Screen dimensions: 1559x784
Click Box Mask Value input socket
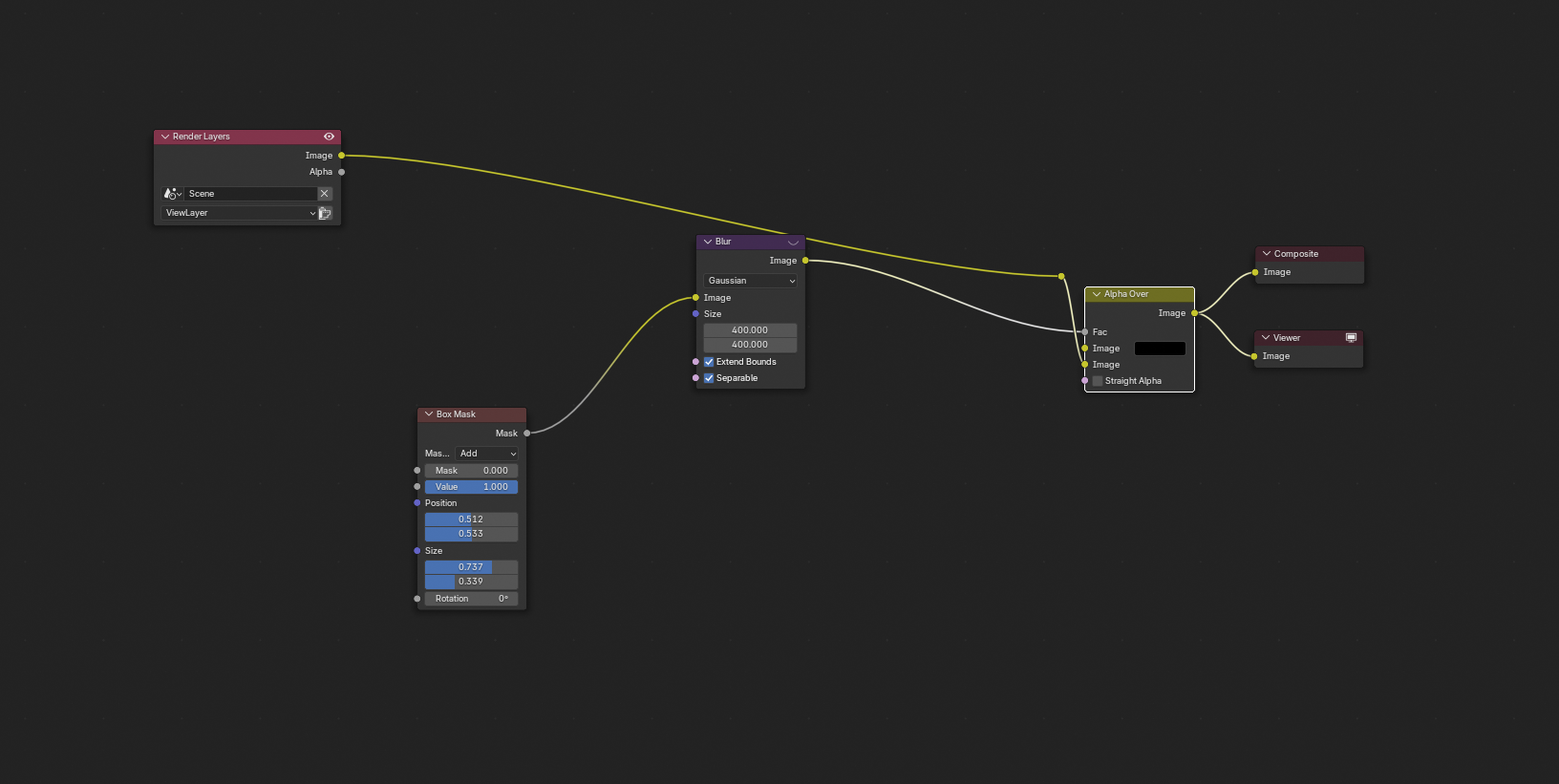[417, 487]
